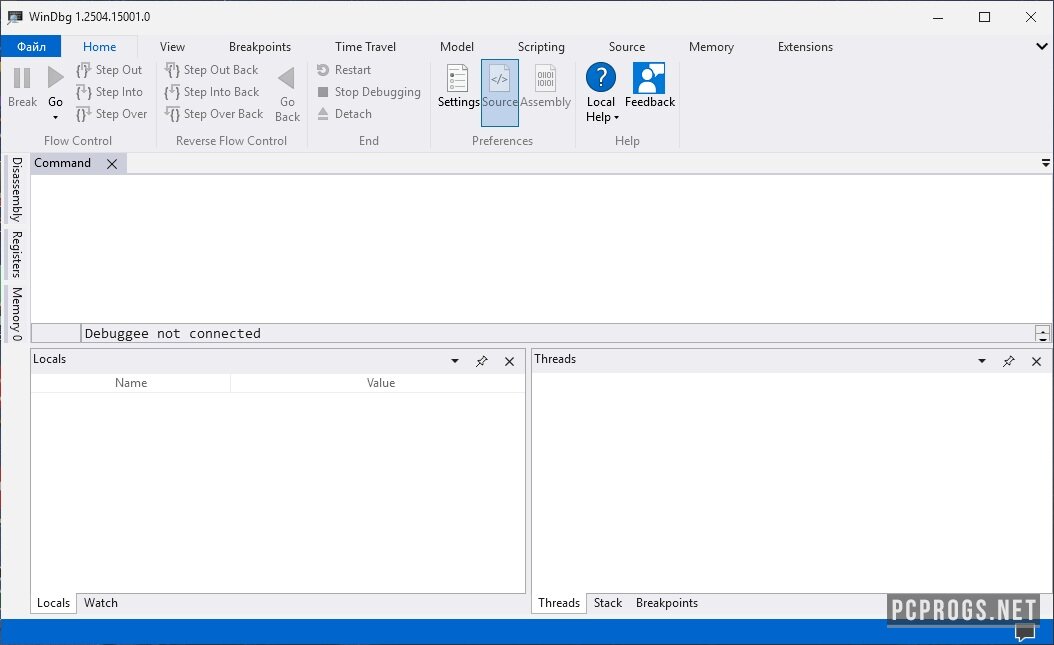1054x645 pixels.
Task: Click the Go play icon
Action: click(55, 78)
